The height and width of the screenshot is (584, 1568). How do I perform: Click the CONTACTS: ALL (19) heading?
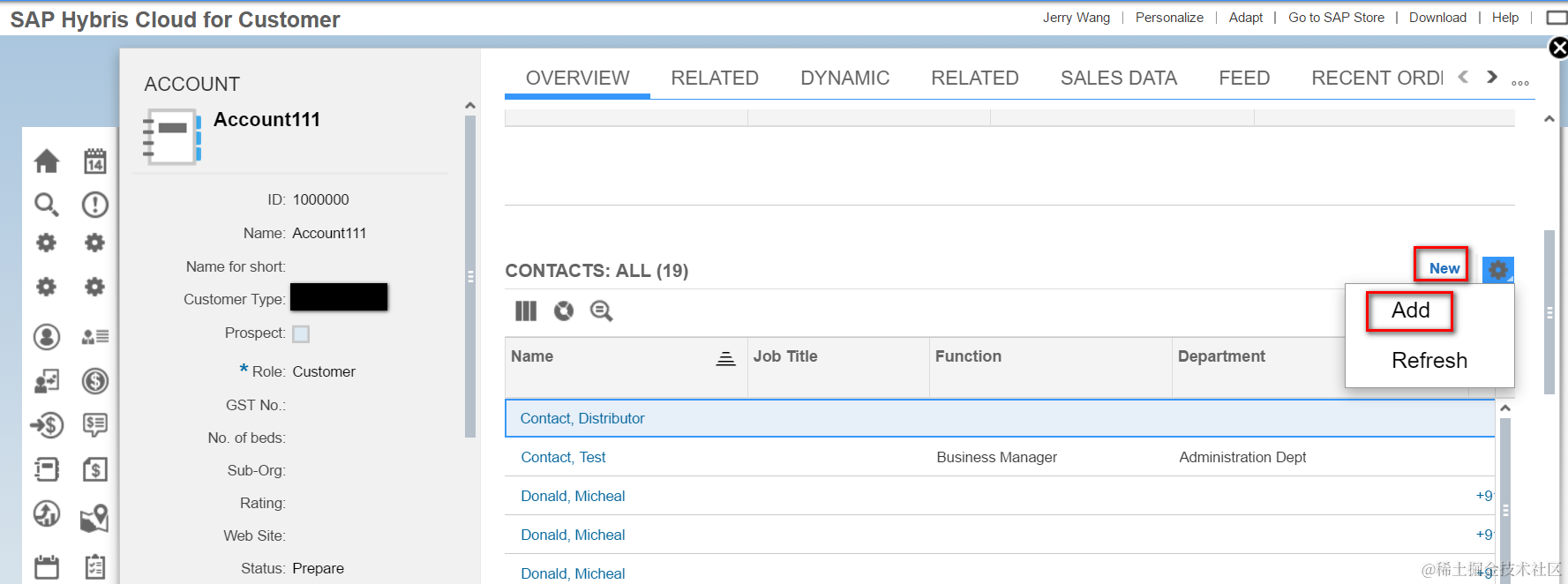(596, 271)
